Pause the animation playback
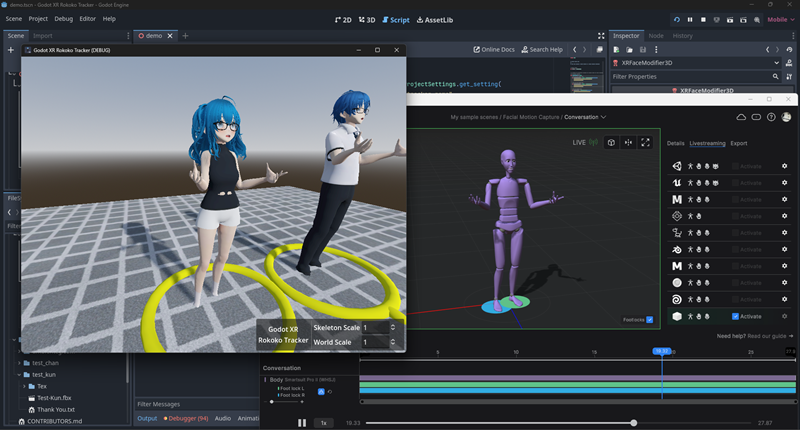Image resolution: width=800 pixels, height=430 pixels. click(x=302, y=423)
